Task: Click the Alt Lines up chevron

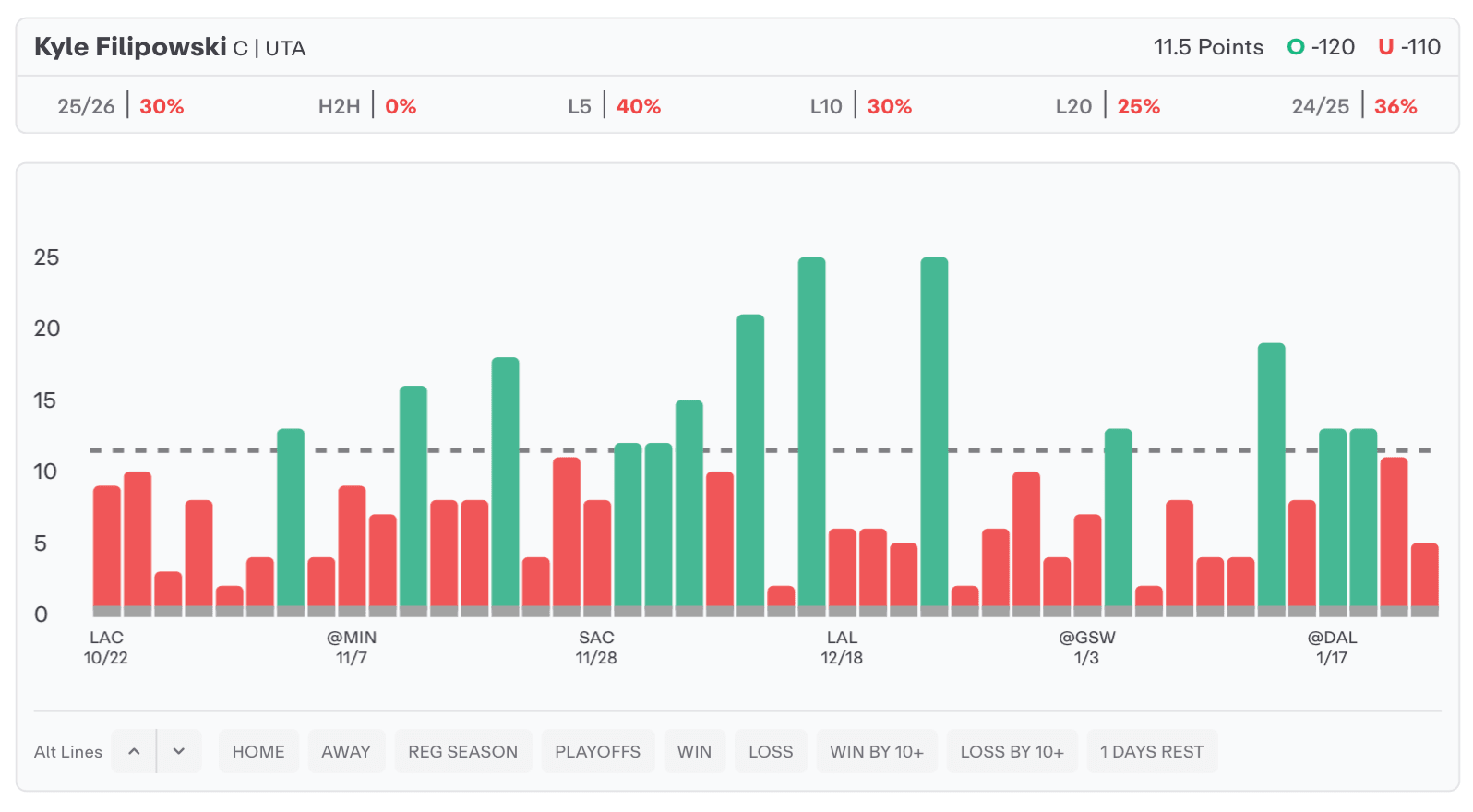Action: tap(134, 751)
